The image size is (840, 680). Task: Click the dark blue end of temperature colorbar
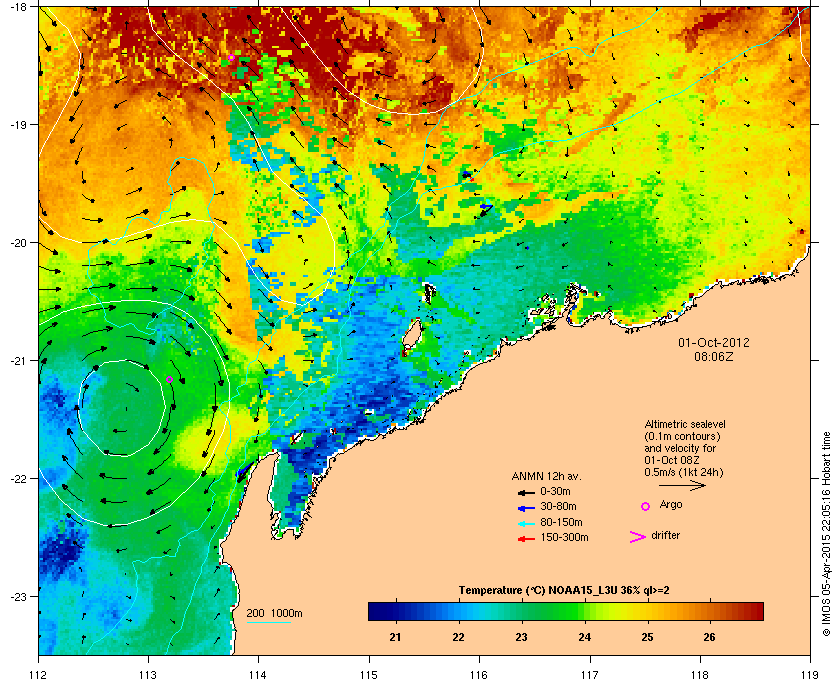pyautogui.click(x=375, y=611)
